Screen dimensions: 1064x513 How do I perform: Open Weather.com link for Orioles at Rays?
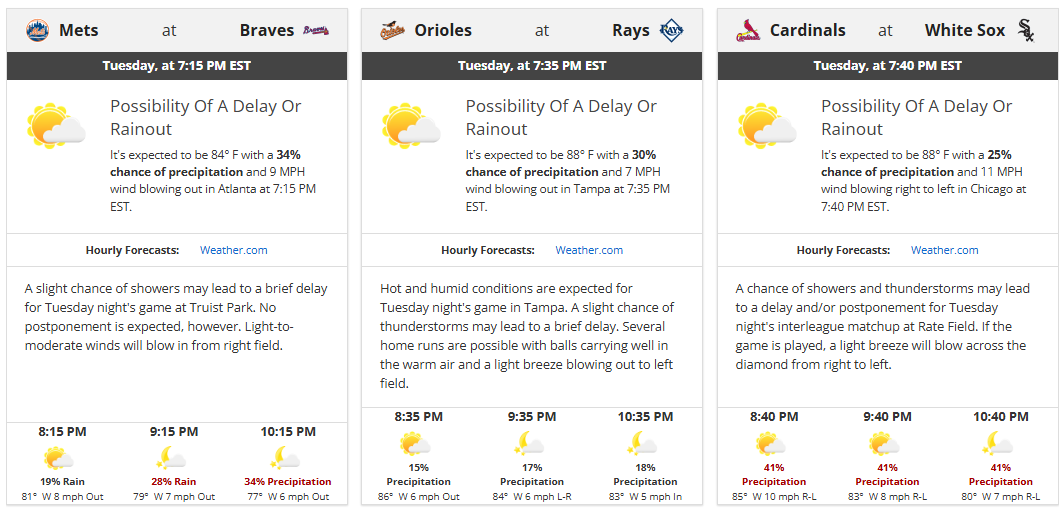click(589, 250)
